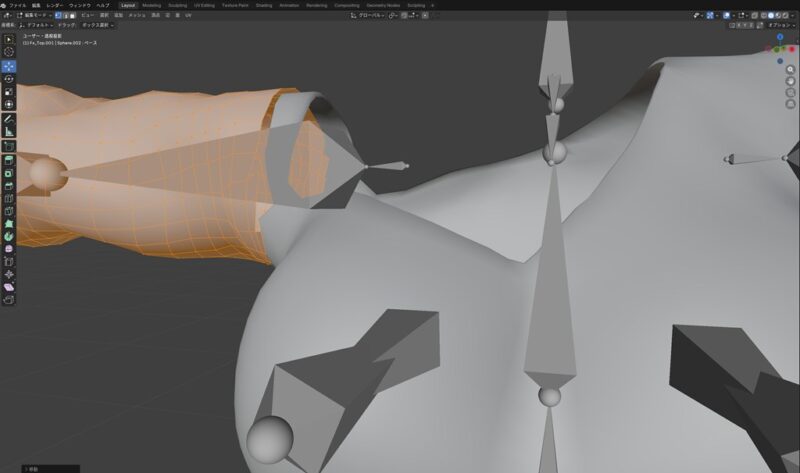
Task: Pick the Annotate tool
Action: 9,118
